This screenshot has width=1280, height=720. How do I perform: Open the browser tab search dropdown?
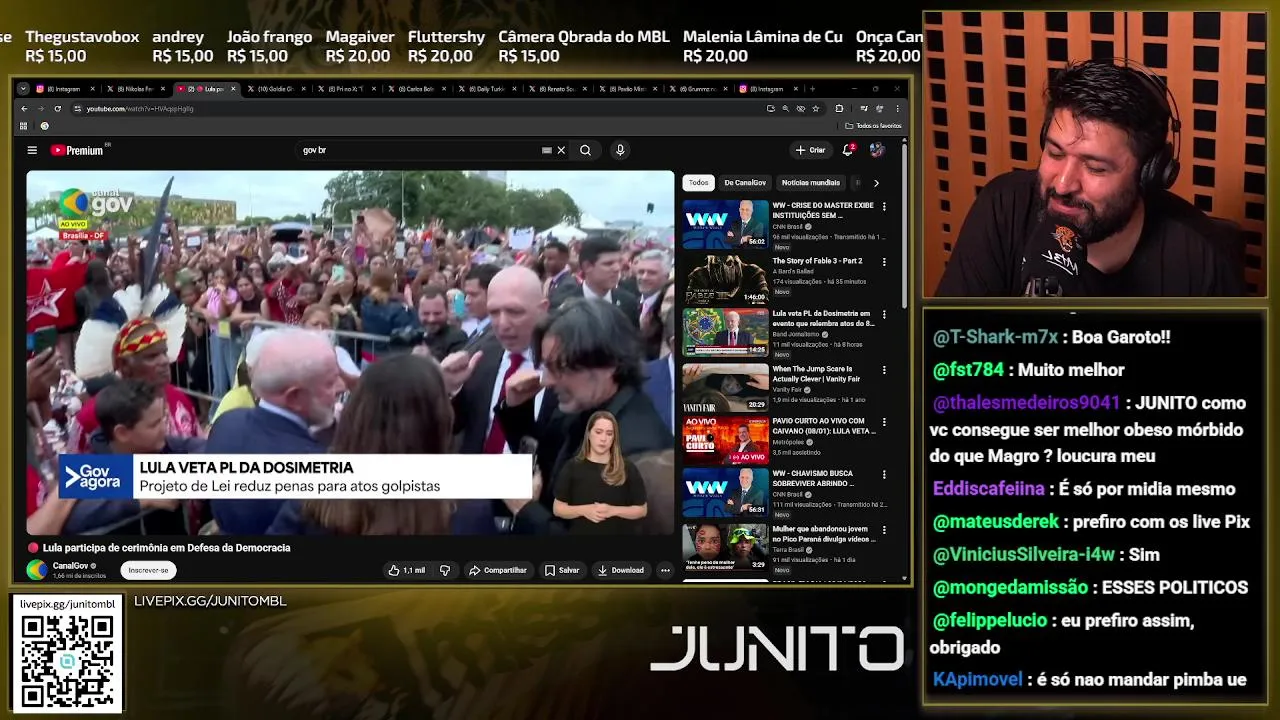point(23,89)
